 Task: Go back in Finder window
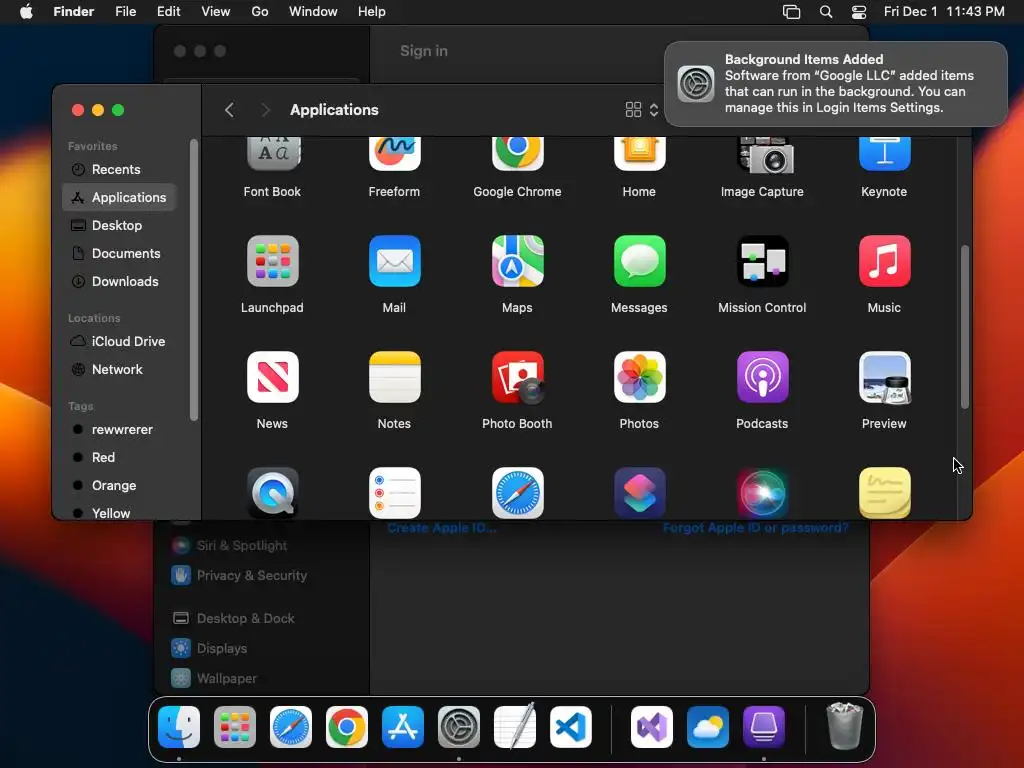229,110
